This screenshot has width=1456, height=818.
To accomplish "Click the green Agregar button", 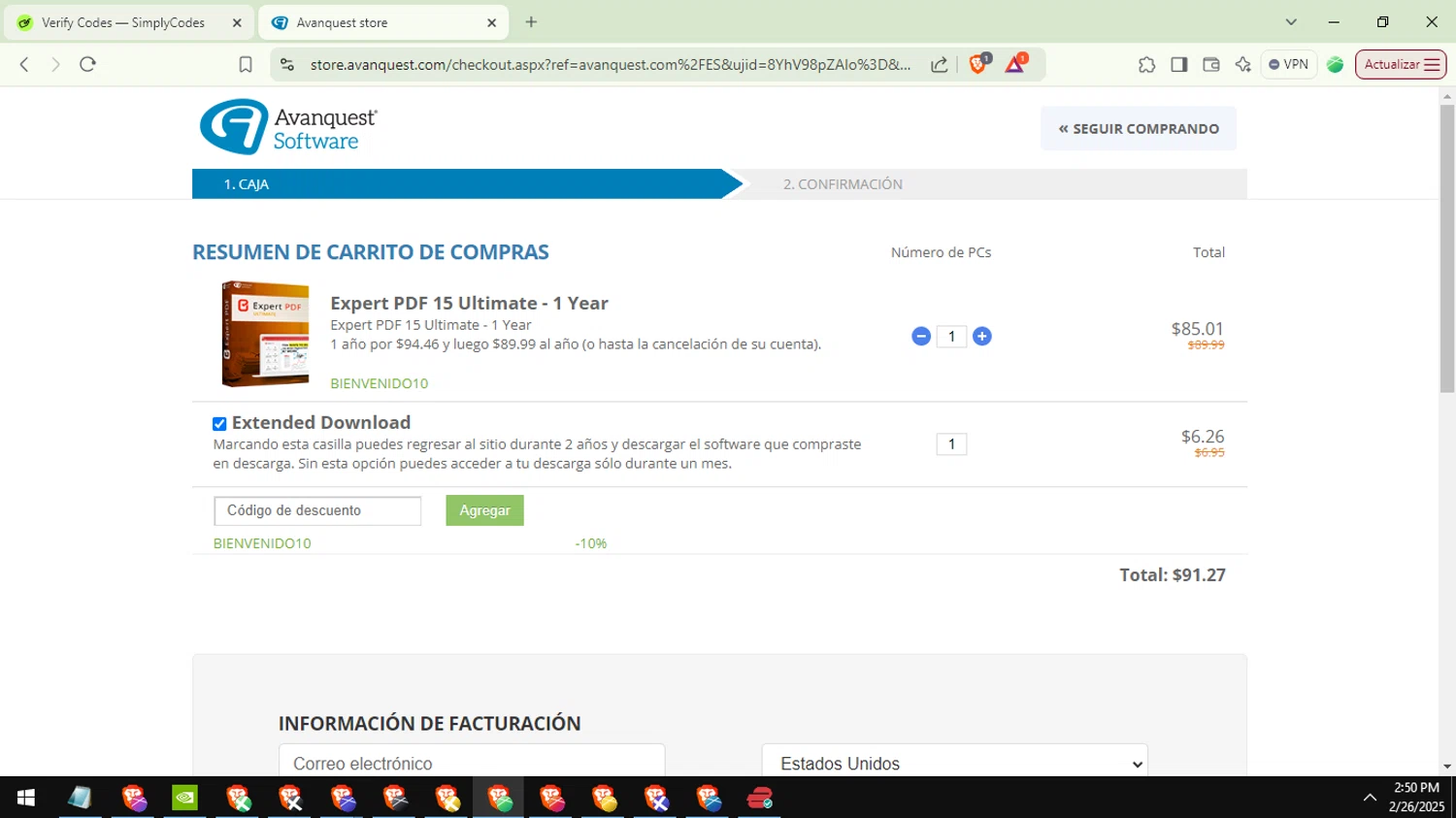I will tap(484, 510).
